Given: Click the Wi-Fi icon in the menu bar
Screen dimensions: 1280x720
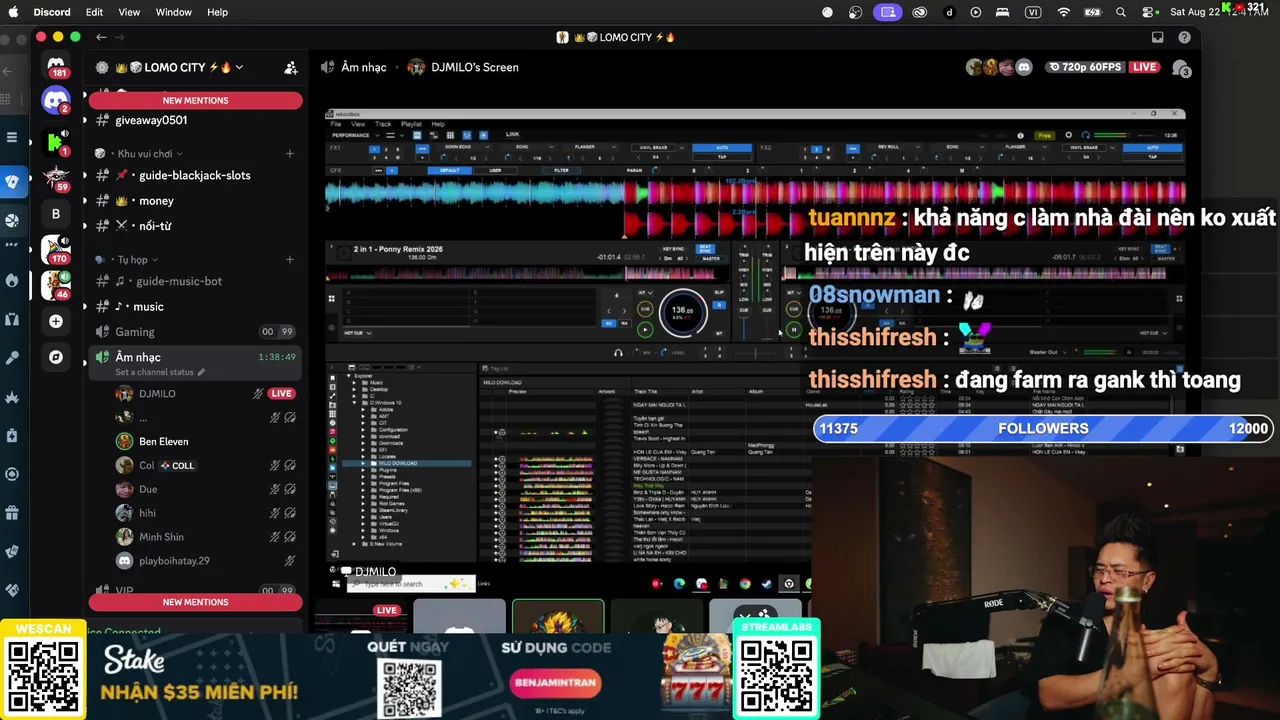Looking at the screenshot, I should point(1064,12).
